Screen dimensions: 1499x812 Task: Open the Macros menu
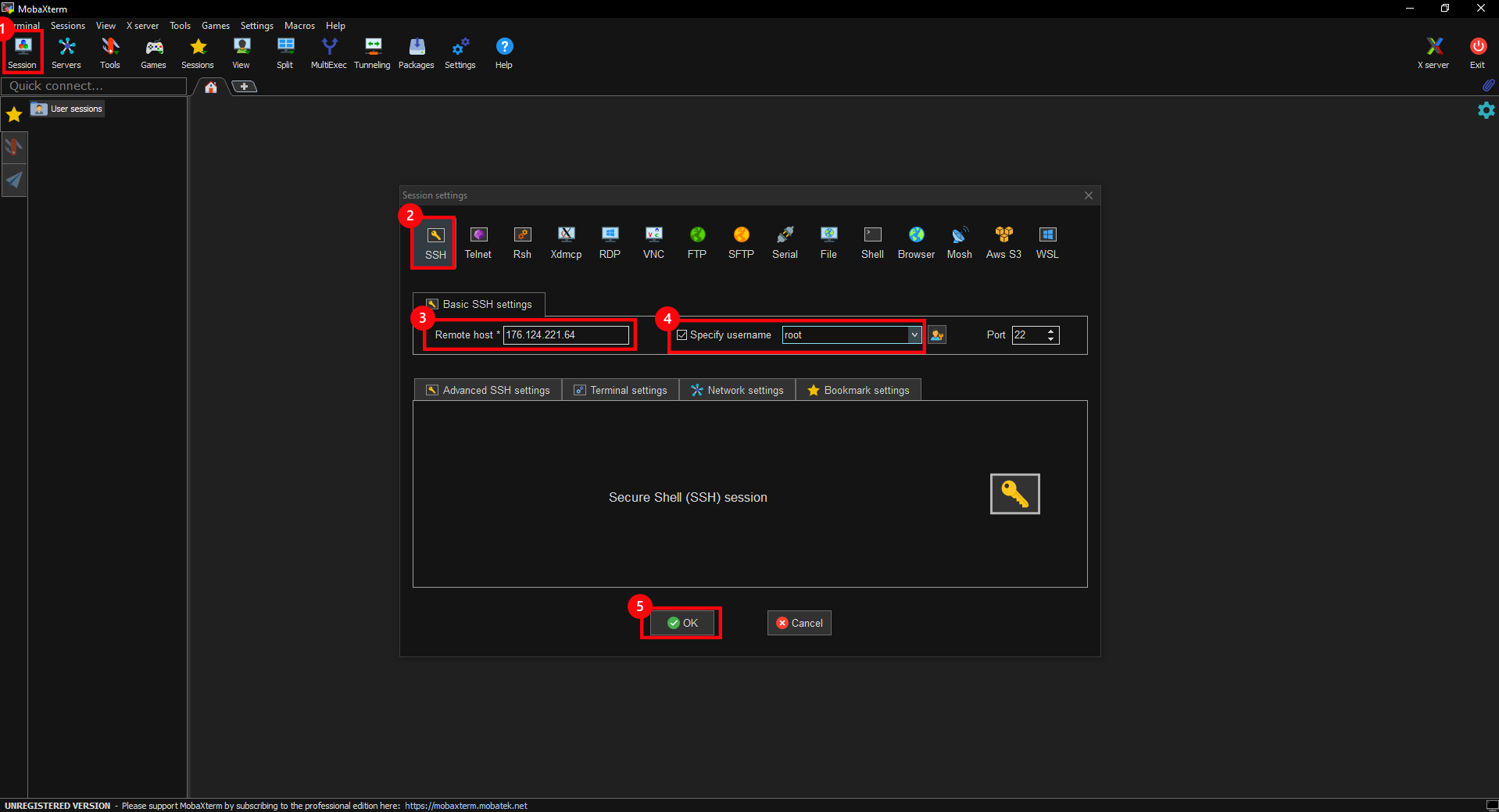[299, 26]
